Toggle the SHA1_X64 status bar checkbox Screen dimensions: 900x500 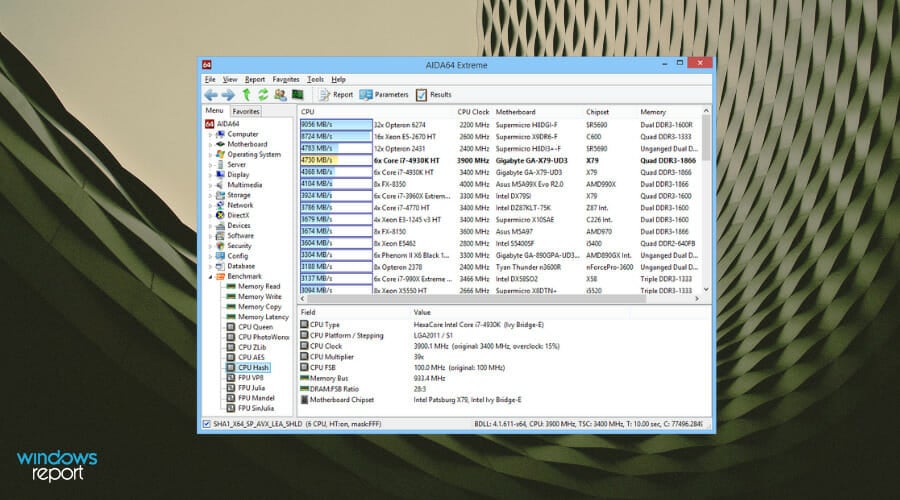point(207,424)
